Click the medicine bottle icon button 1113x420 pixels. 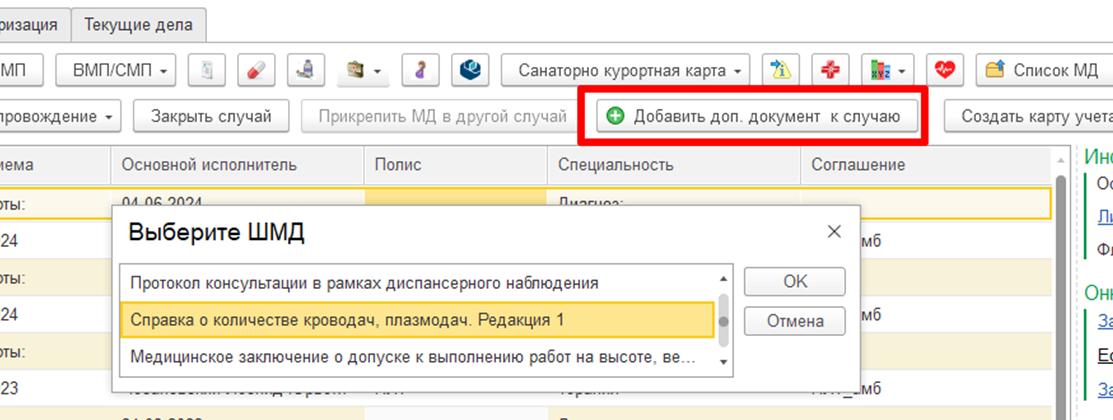tap(306, 70)
